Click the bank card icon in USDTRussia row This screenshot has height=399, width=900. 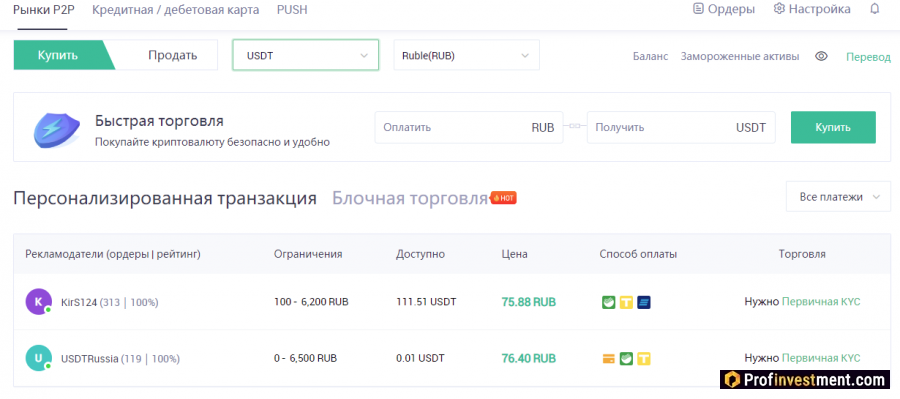609,359
